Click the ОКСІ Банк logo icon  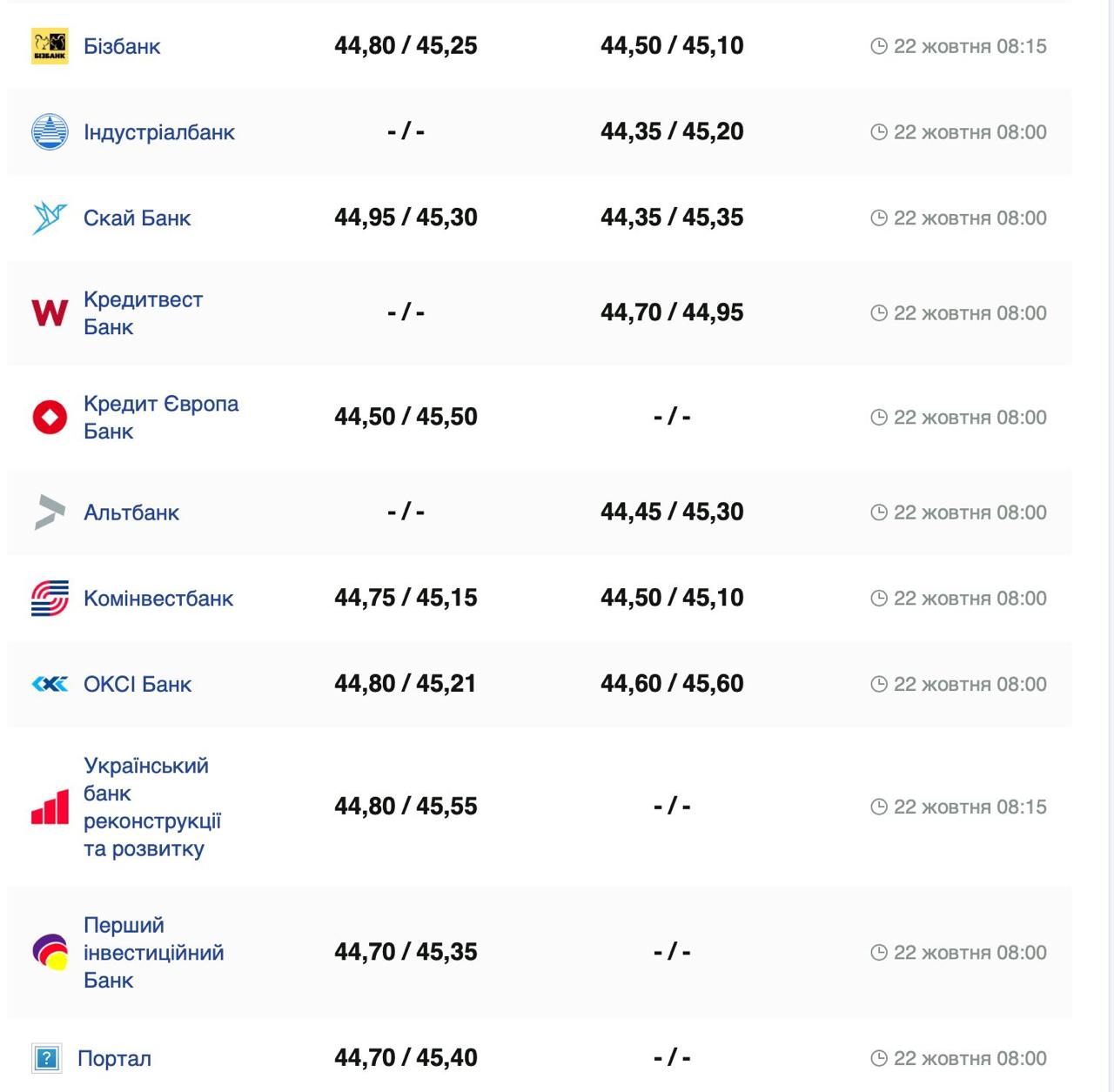(x=50, y=684)
